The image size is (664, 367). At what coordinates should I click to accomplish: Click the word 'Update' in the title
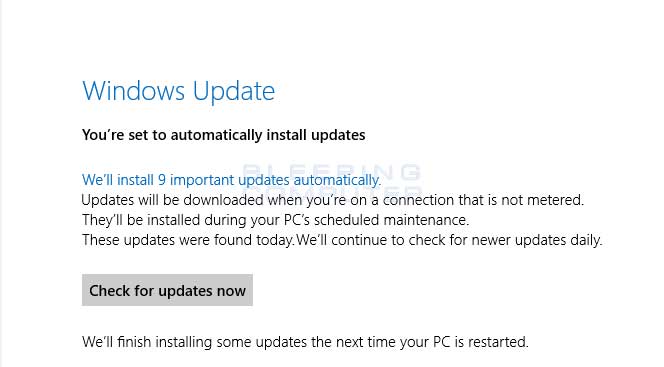click(x=234, y=91)
